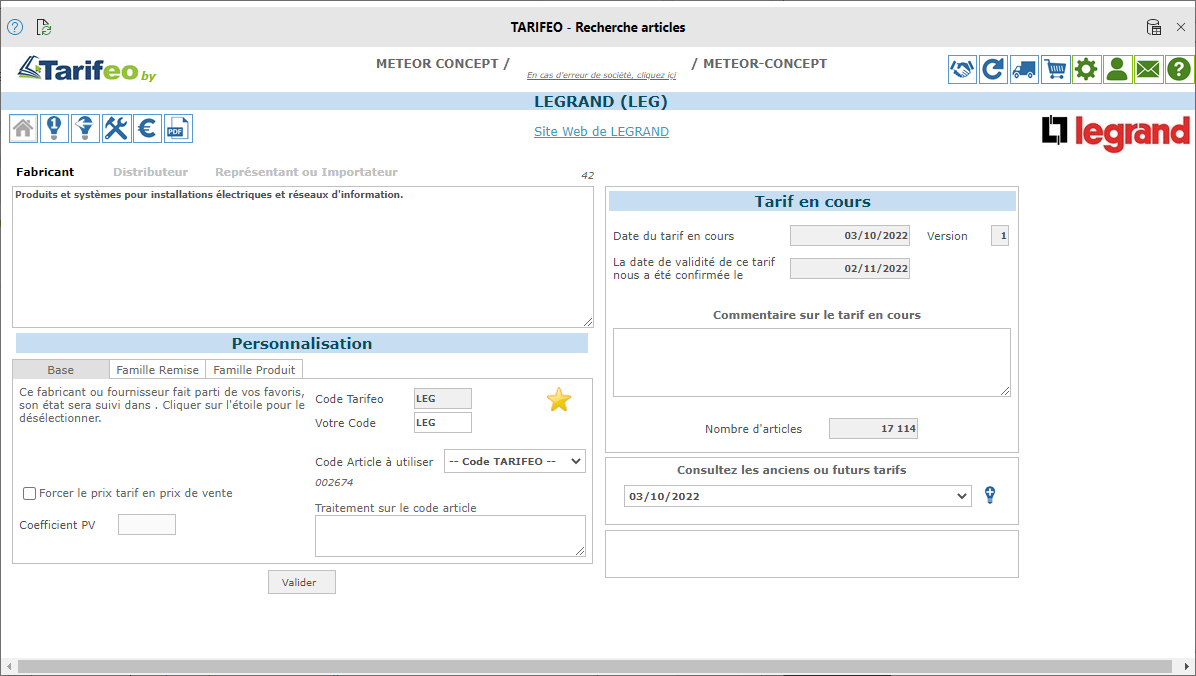Image resolution: width=1196 pixels, height=676 pixels.
Task: Click the Traitement sur le code article textarea
Action: pos(450,536)
